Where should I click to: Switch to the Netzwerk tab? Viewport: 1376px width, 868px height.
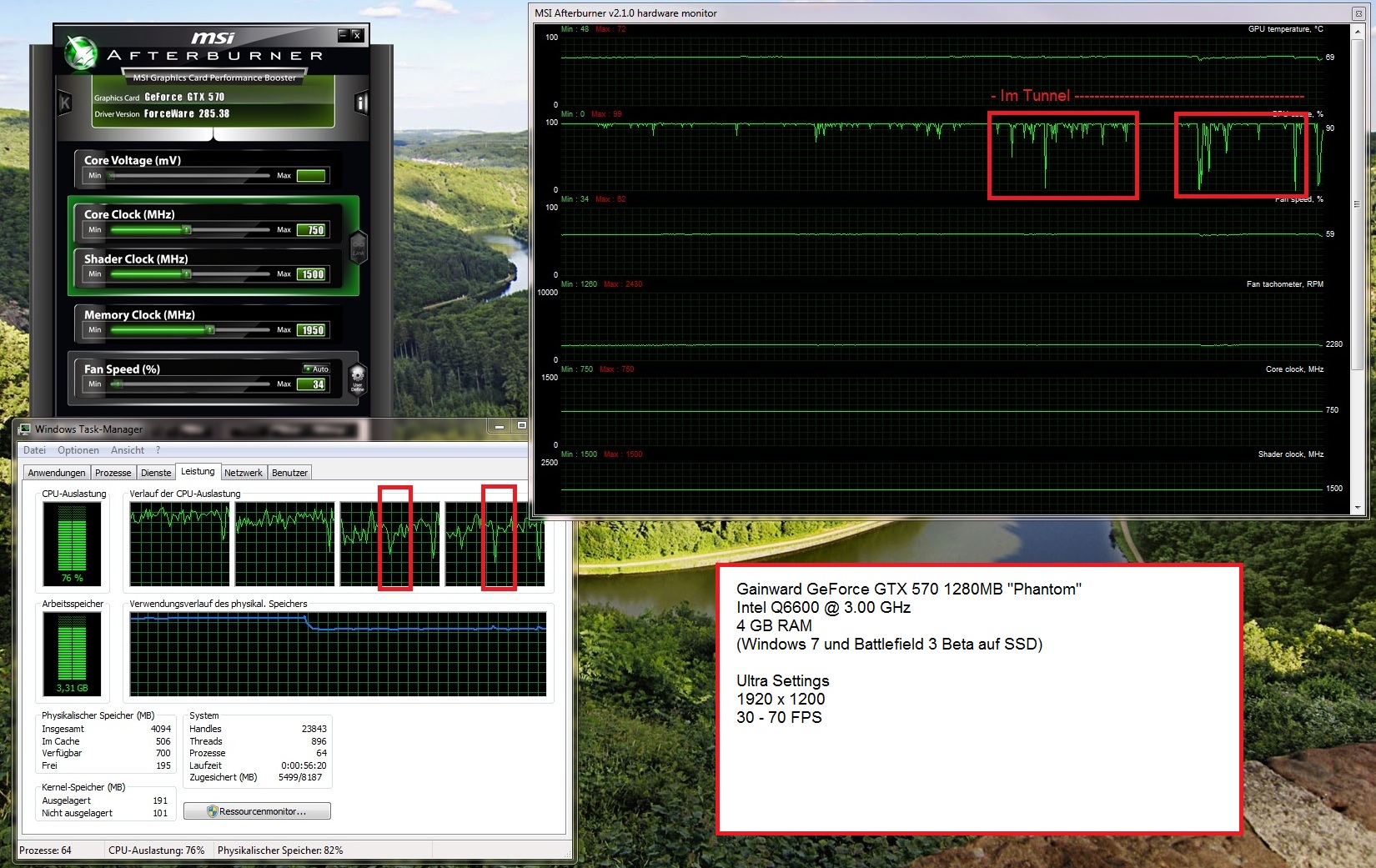[x=243, y=473]
